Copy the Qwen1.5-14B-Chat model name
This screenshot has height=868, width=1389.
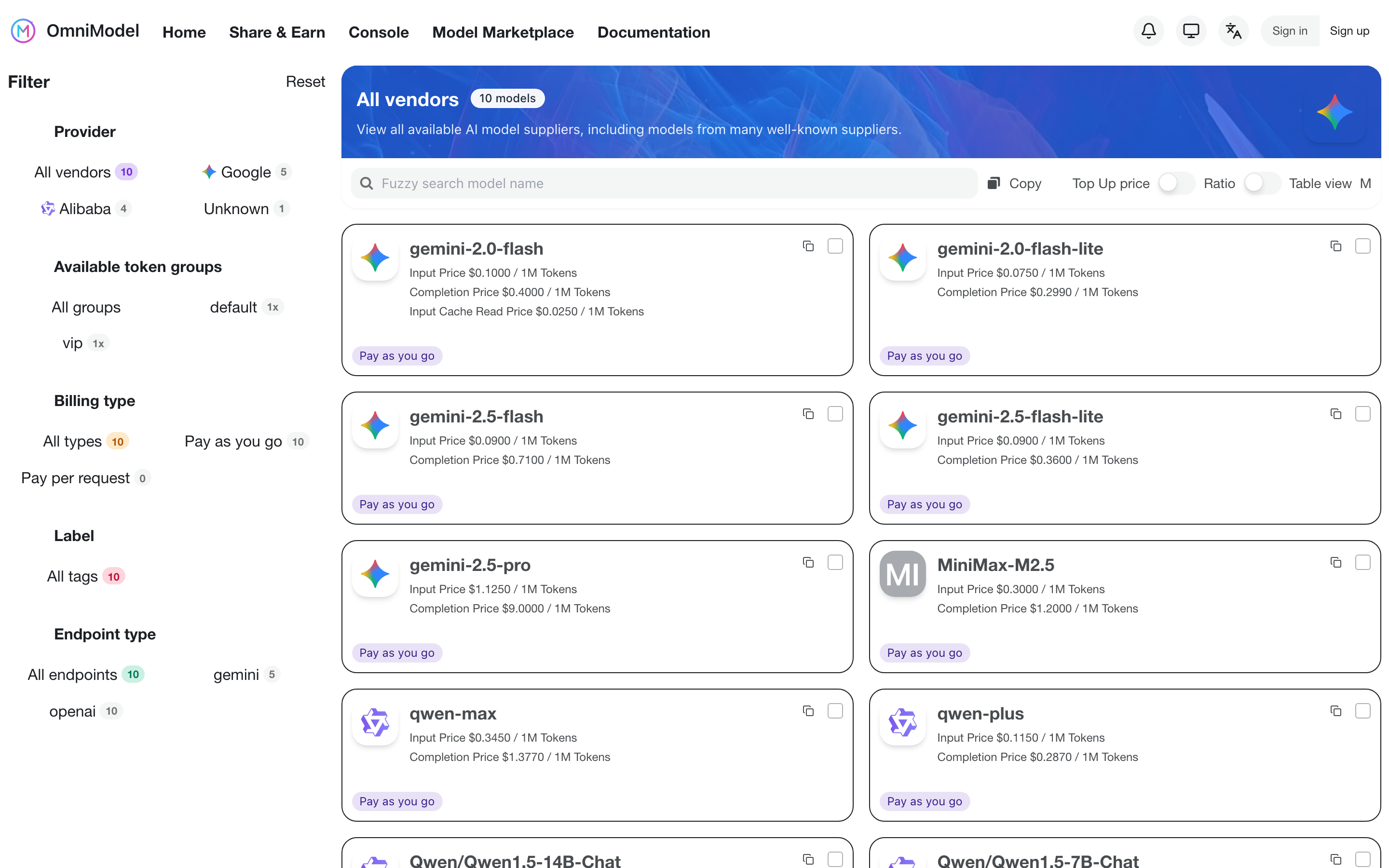pos(808,859)
